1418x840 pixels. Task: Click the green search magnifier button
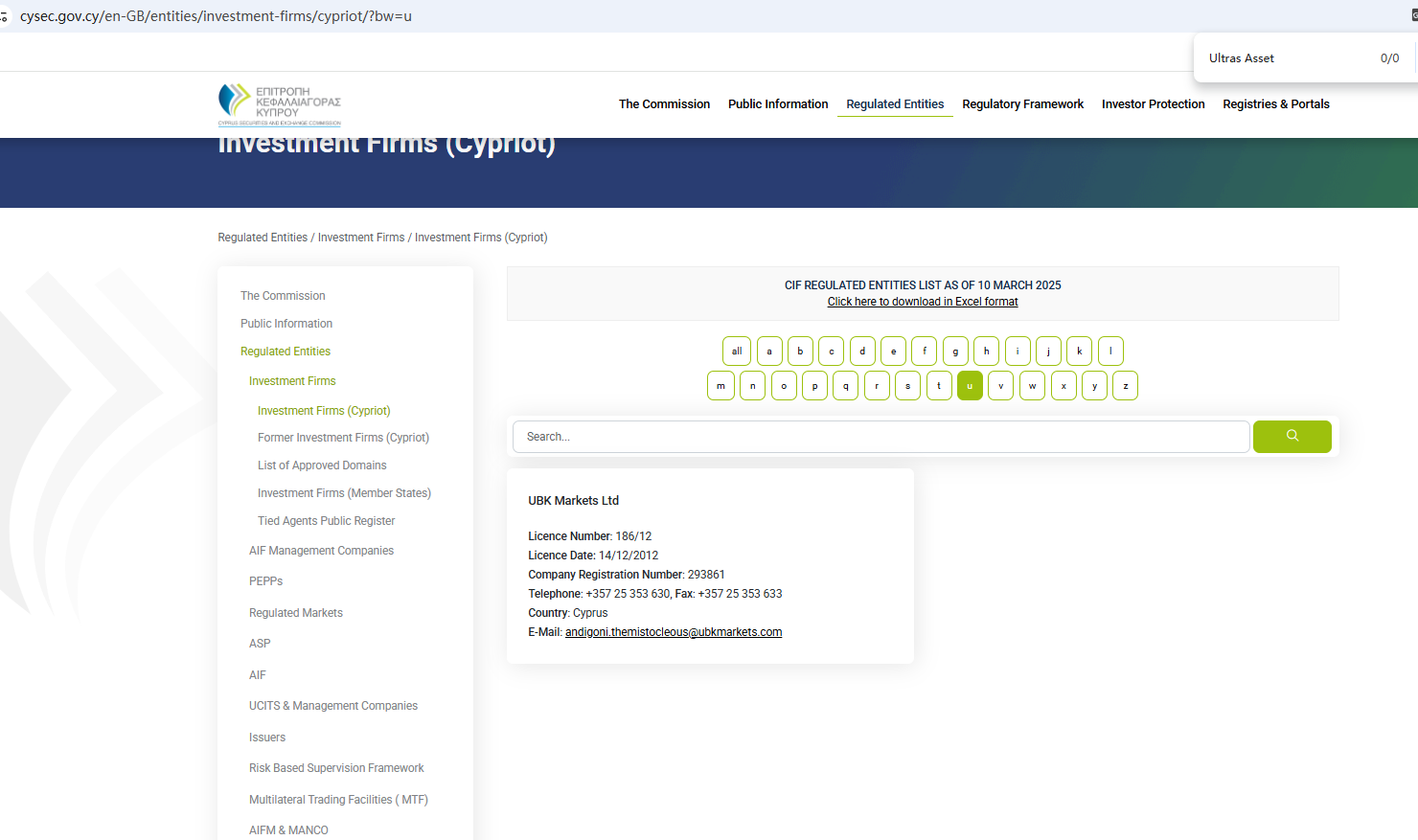[x=1292, y=437]
